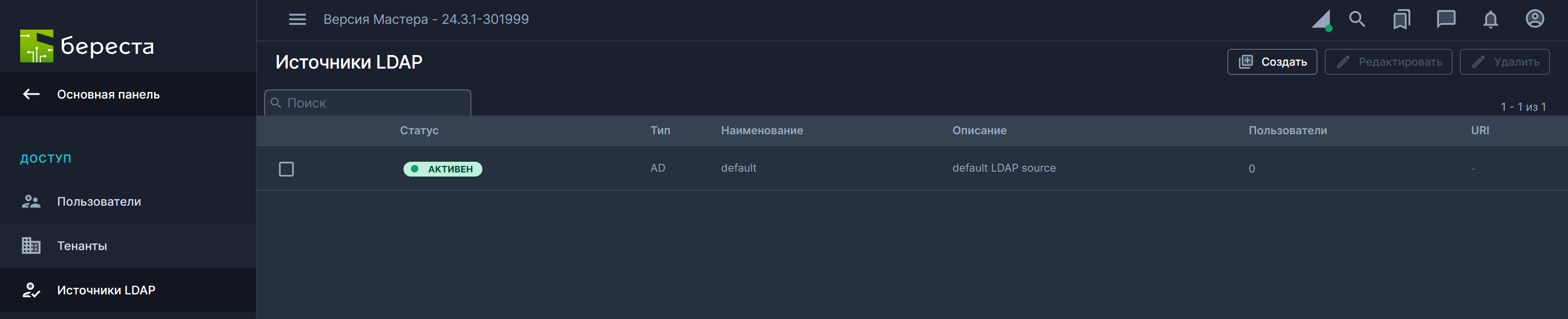Click the АКТИВЕН status badge
1568x319 pixels.
pos(443,169)
